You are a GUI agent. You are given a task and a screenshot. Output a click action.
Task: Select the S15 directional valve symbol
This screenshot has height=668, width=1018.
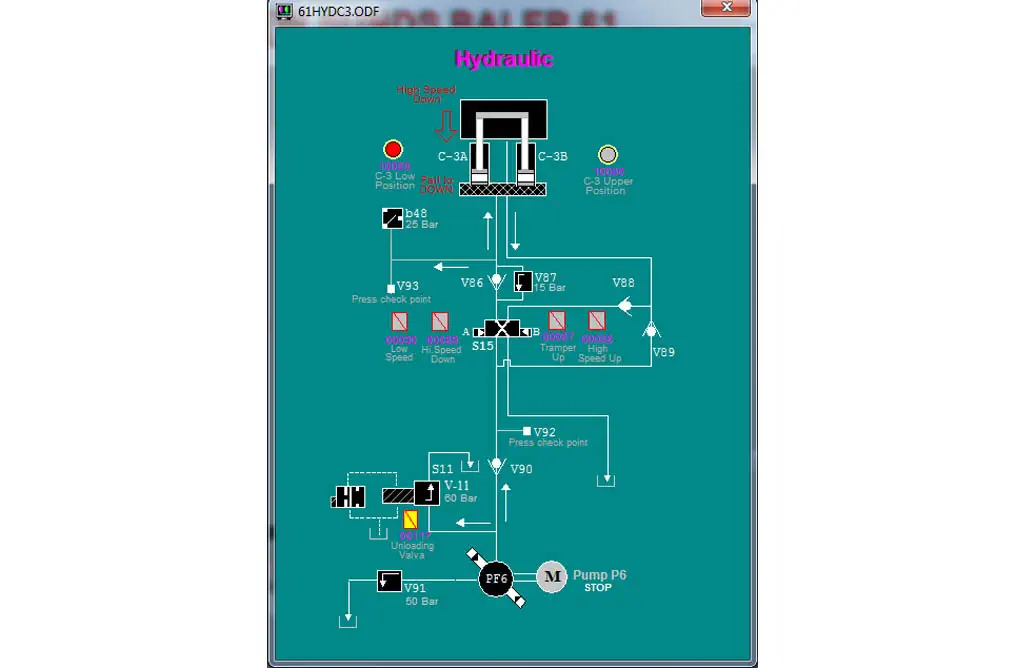pos(501,329)
